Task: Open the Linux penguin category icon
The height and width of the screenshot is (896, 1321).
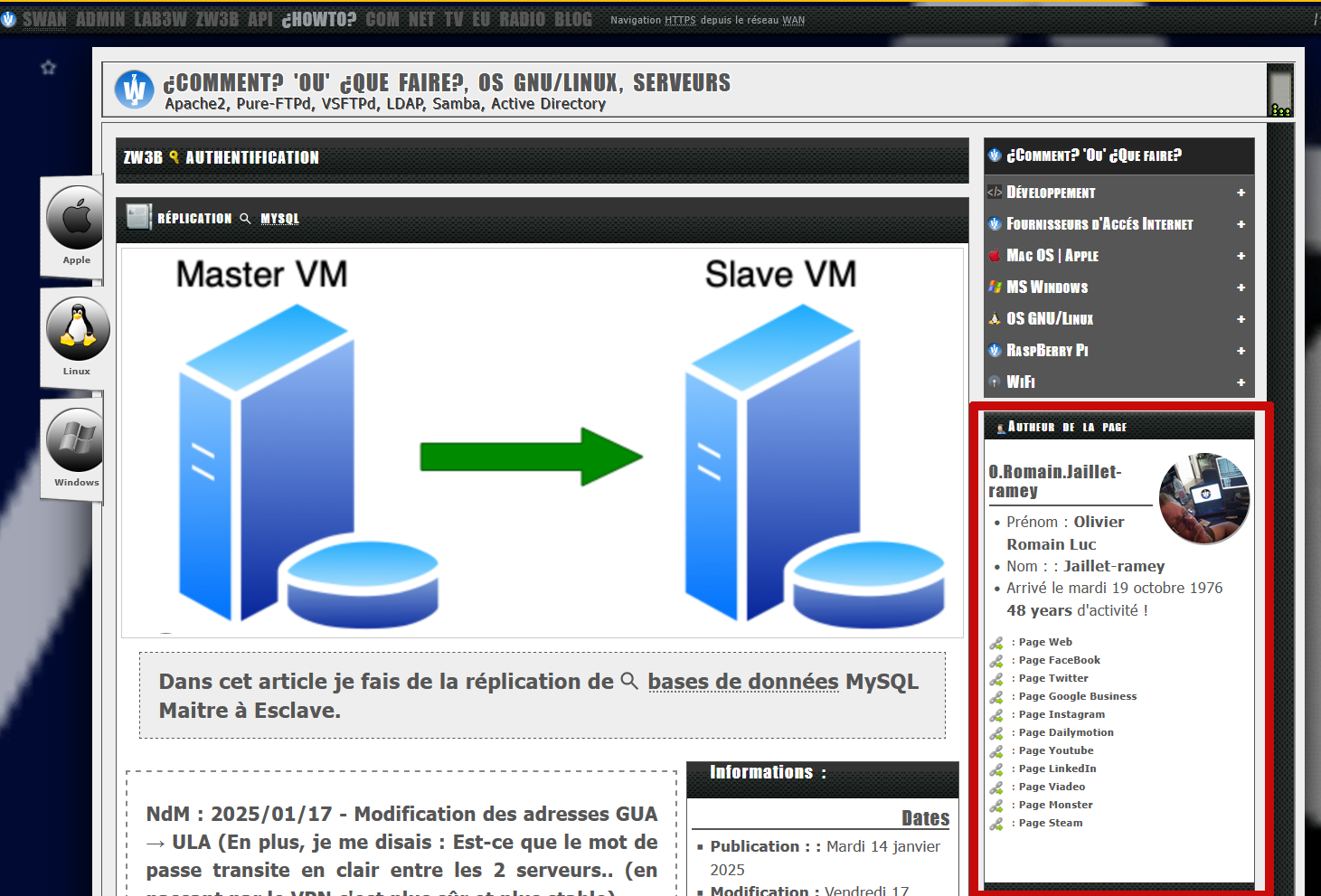Action: click(x=78, y=328)
